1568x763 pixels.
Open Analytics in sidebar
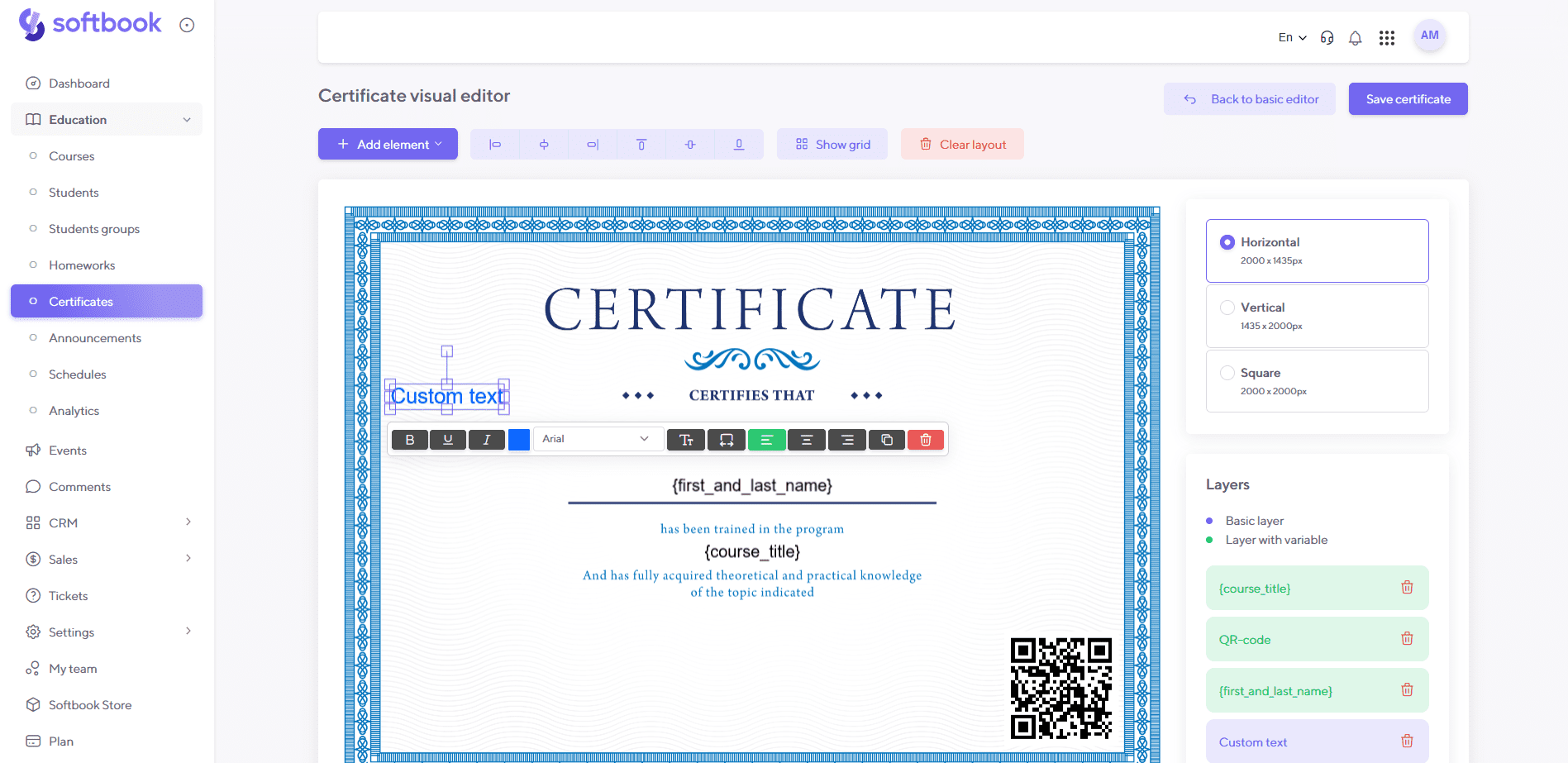pos(107,411)
